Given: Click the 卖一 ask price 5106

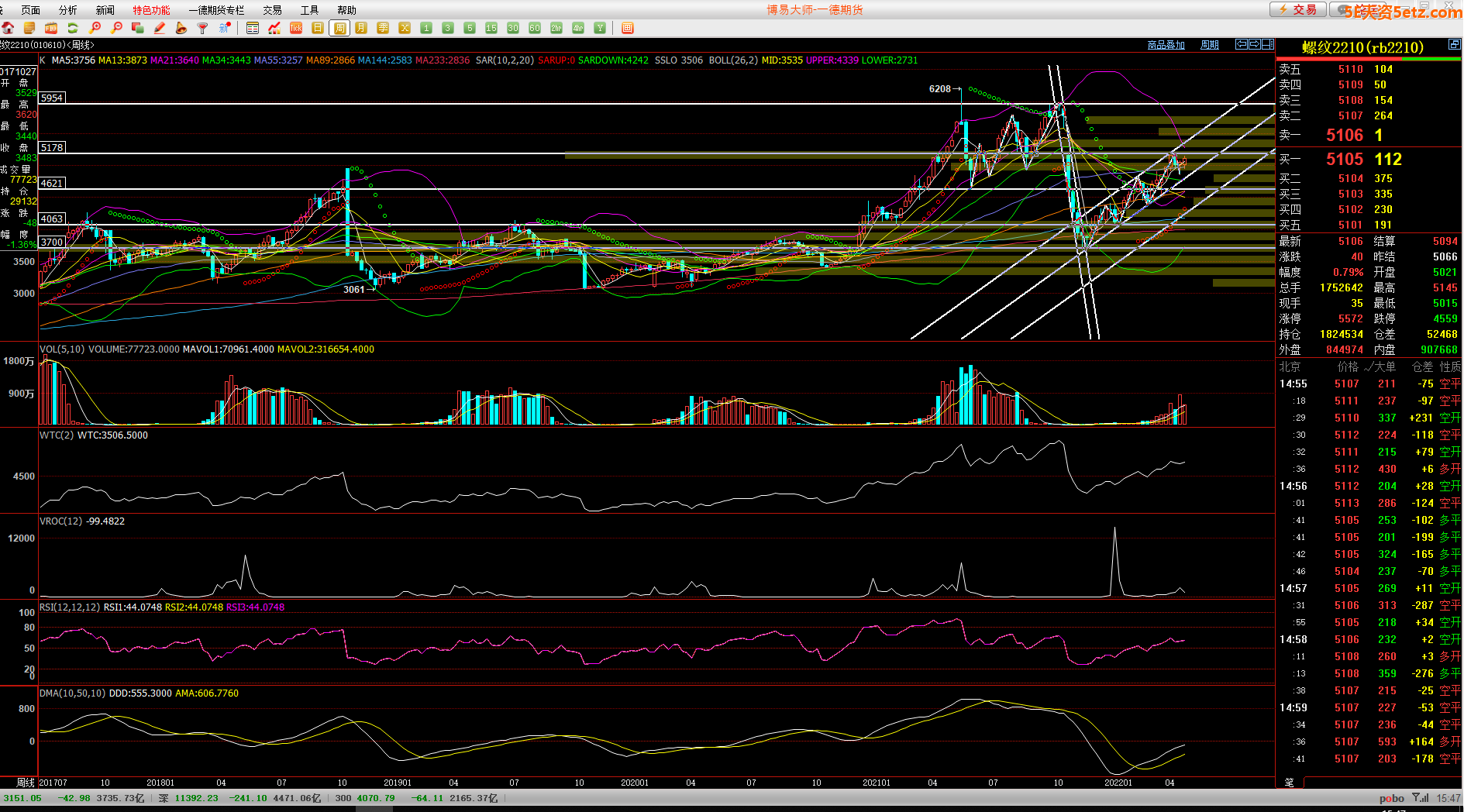Looking at the screenshot, I should [1345, 135].
